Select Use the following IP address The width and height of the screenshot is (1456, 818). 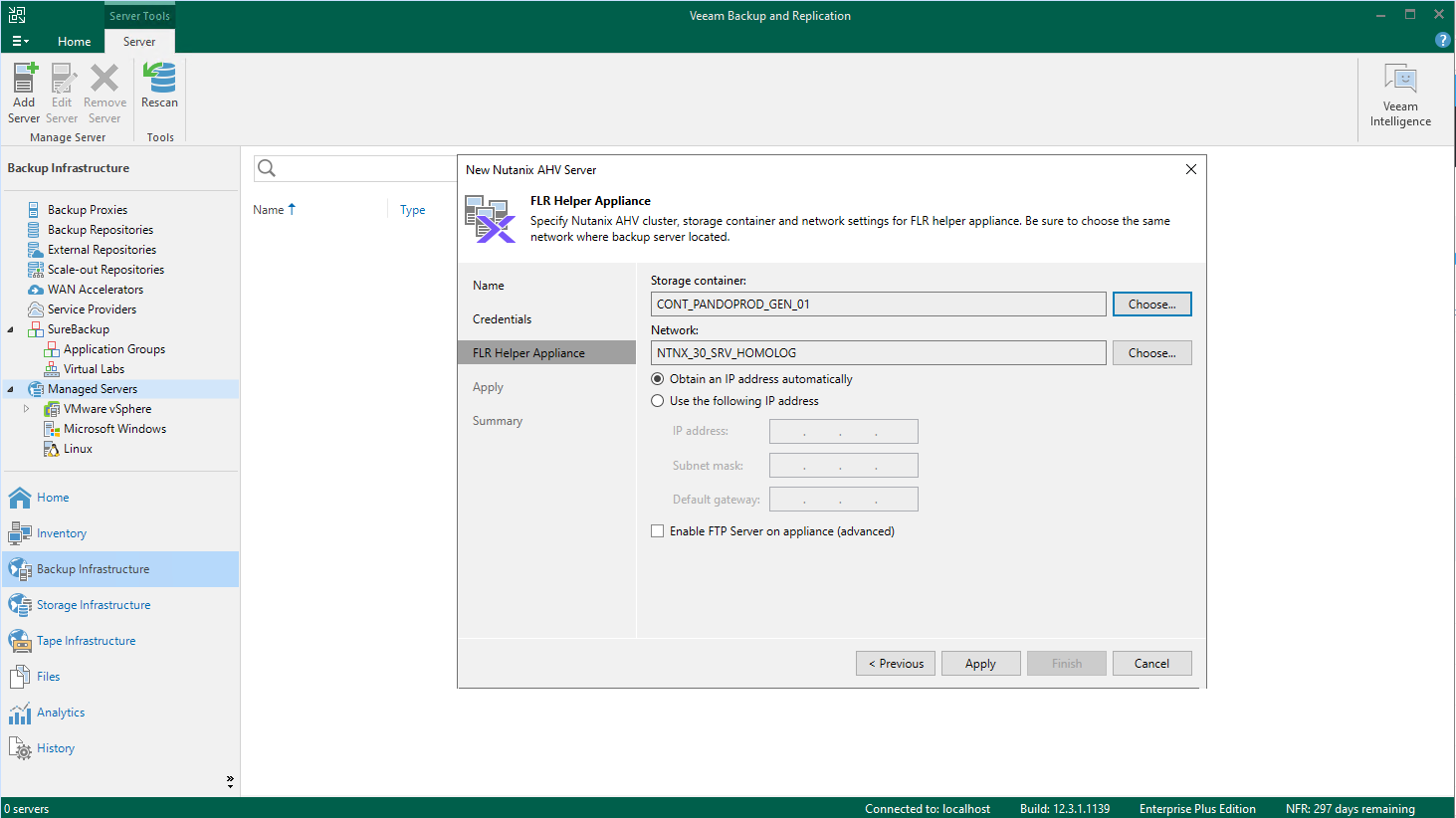(x=657, y=401)
